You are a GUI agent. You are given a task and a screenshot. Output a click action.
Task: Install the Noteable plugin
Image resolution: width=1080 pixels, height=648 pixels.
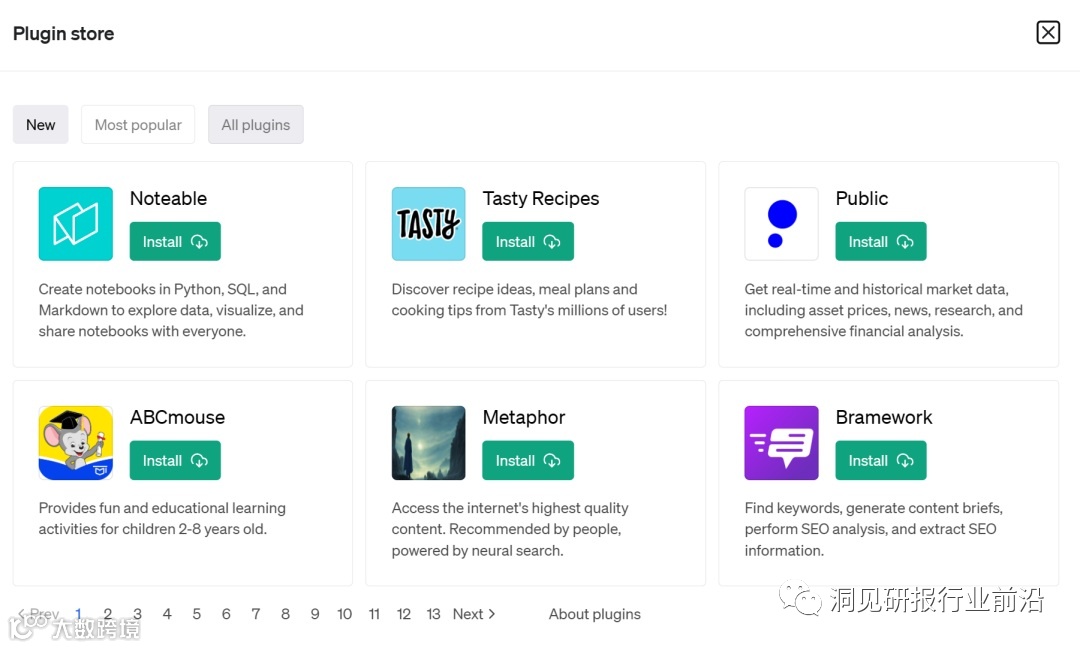[175, 242]
